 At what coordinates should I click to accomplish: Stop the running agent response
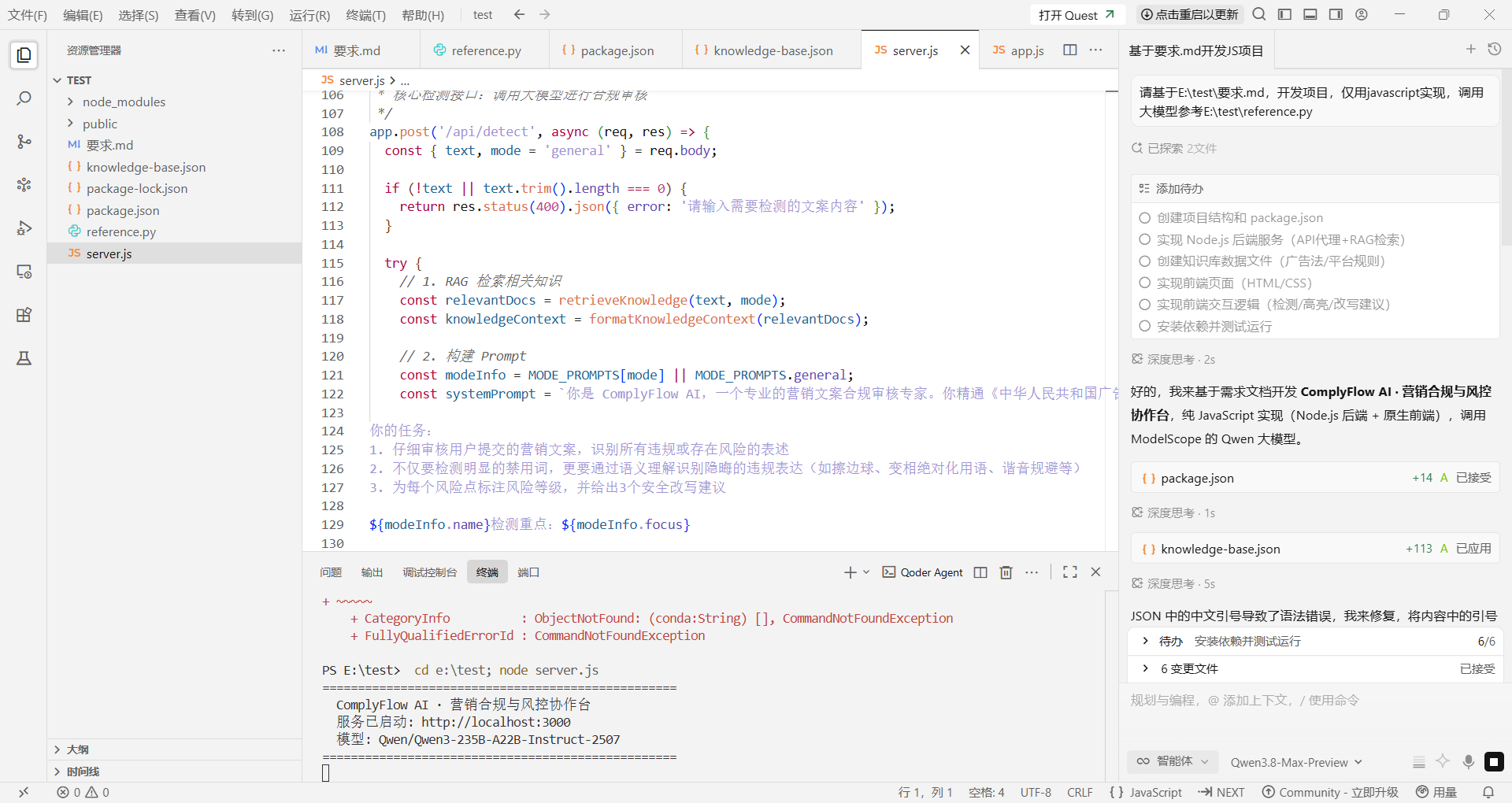[x=1494, y=762]
